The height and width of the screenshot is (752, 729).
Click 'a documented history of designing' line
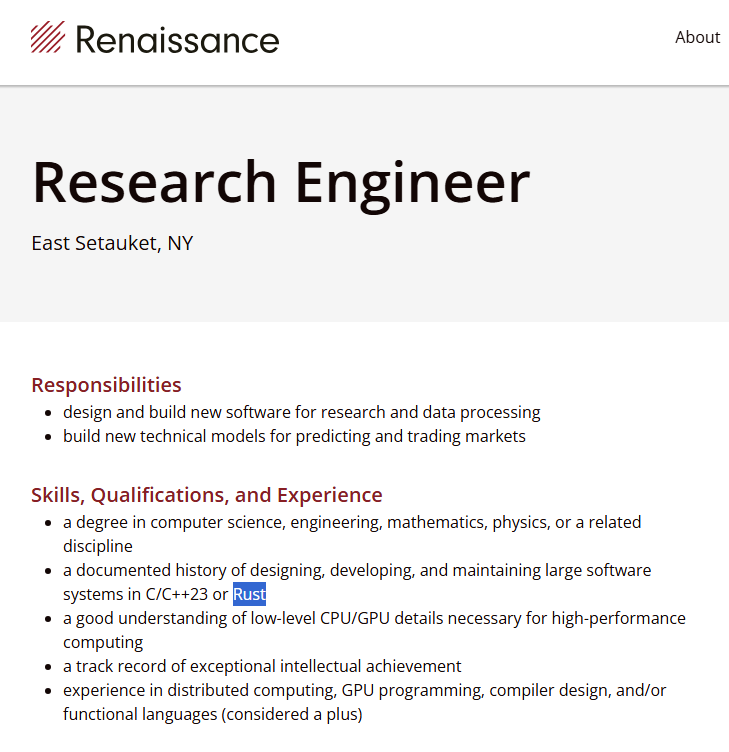[357, 570]
